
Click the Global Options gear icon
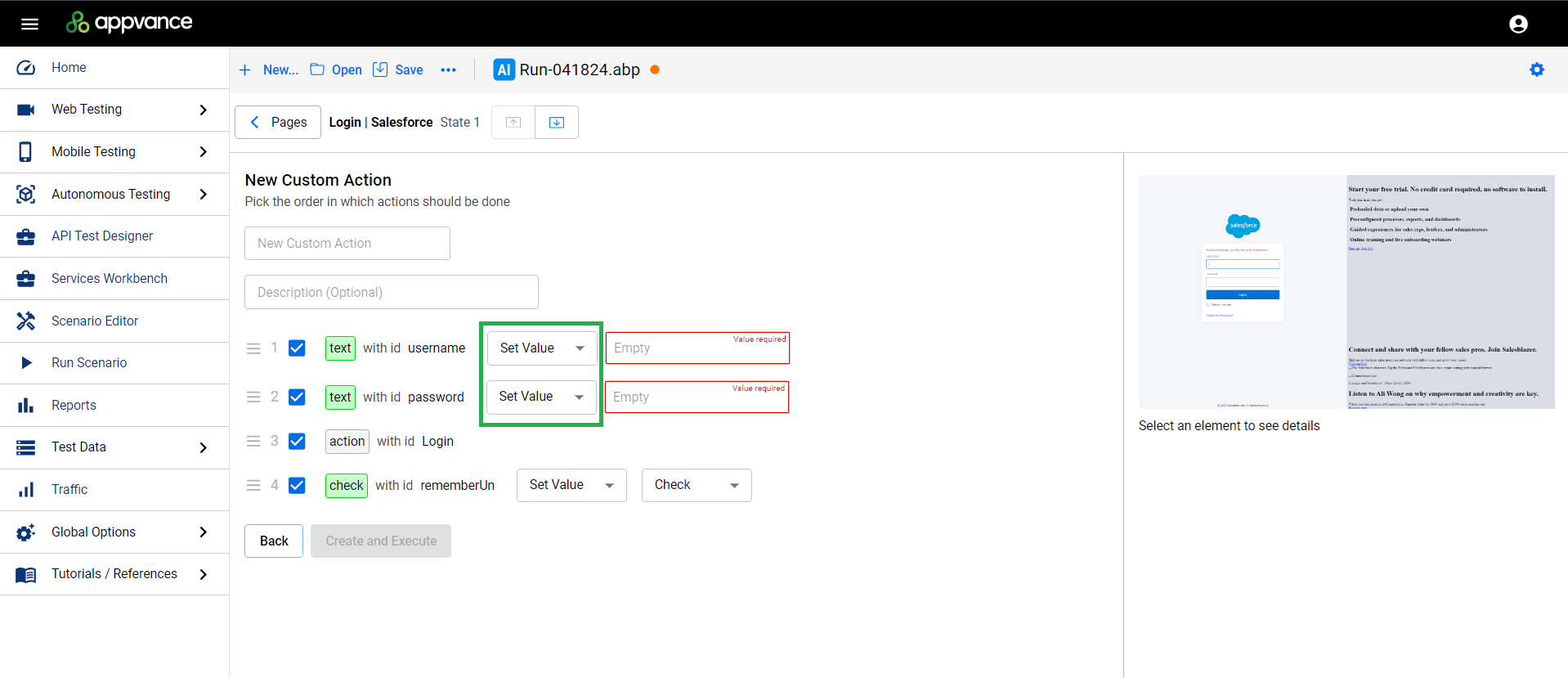[x=26, y=532]
